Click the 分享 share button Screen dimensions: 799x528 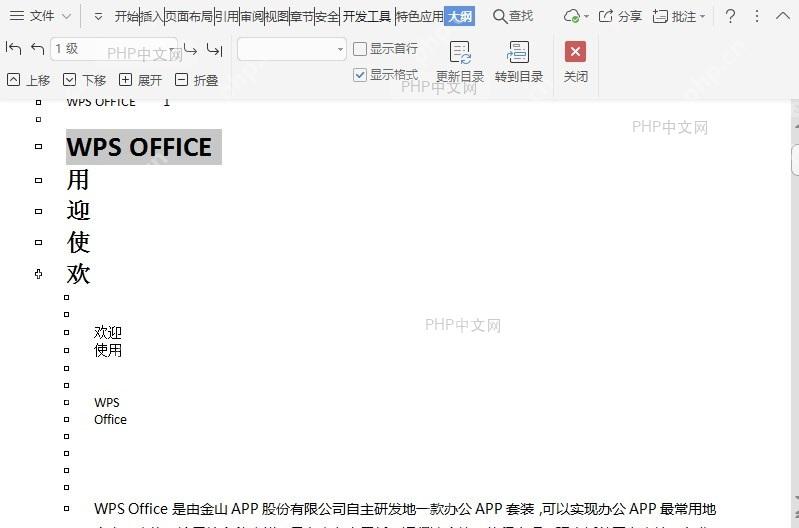tap(620, 16)
